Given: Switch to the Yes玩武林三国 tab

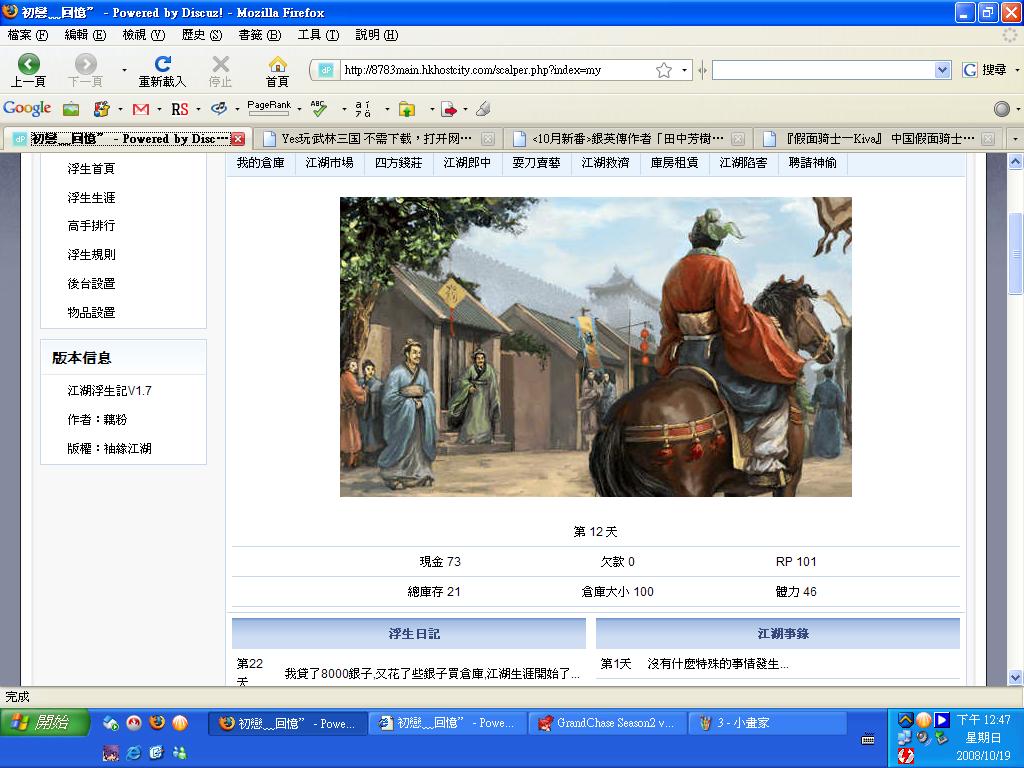Looking at the screenshot, I should (x=377, y=139).
